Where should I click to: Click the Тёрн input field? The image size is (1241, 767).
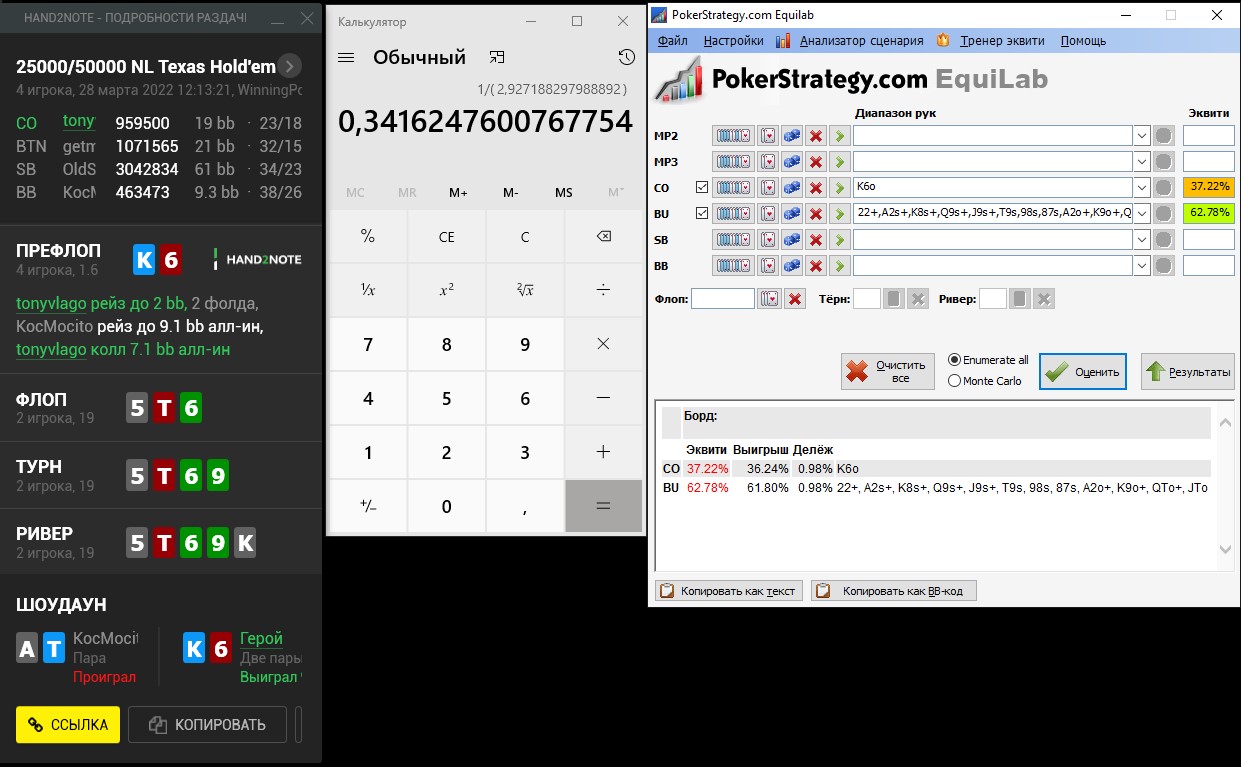[x=867, y=299]
